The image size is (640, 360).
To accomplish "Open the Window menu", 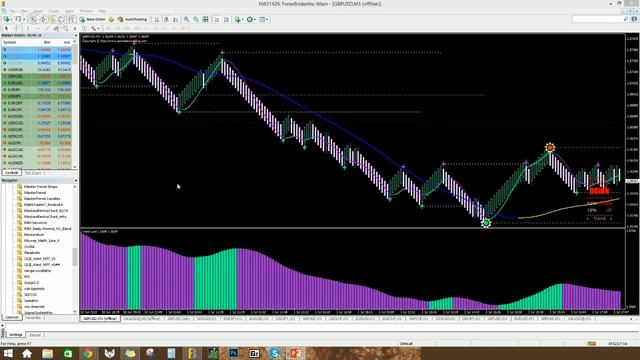I will [86, 11].
